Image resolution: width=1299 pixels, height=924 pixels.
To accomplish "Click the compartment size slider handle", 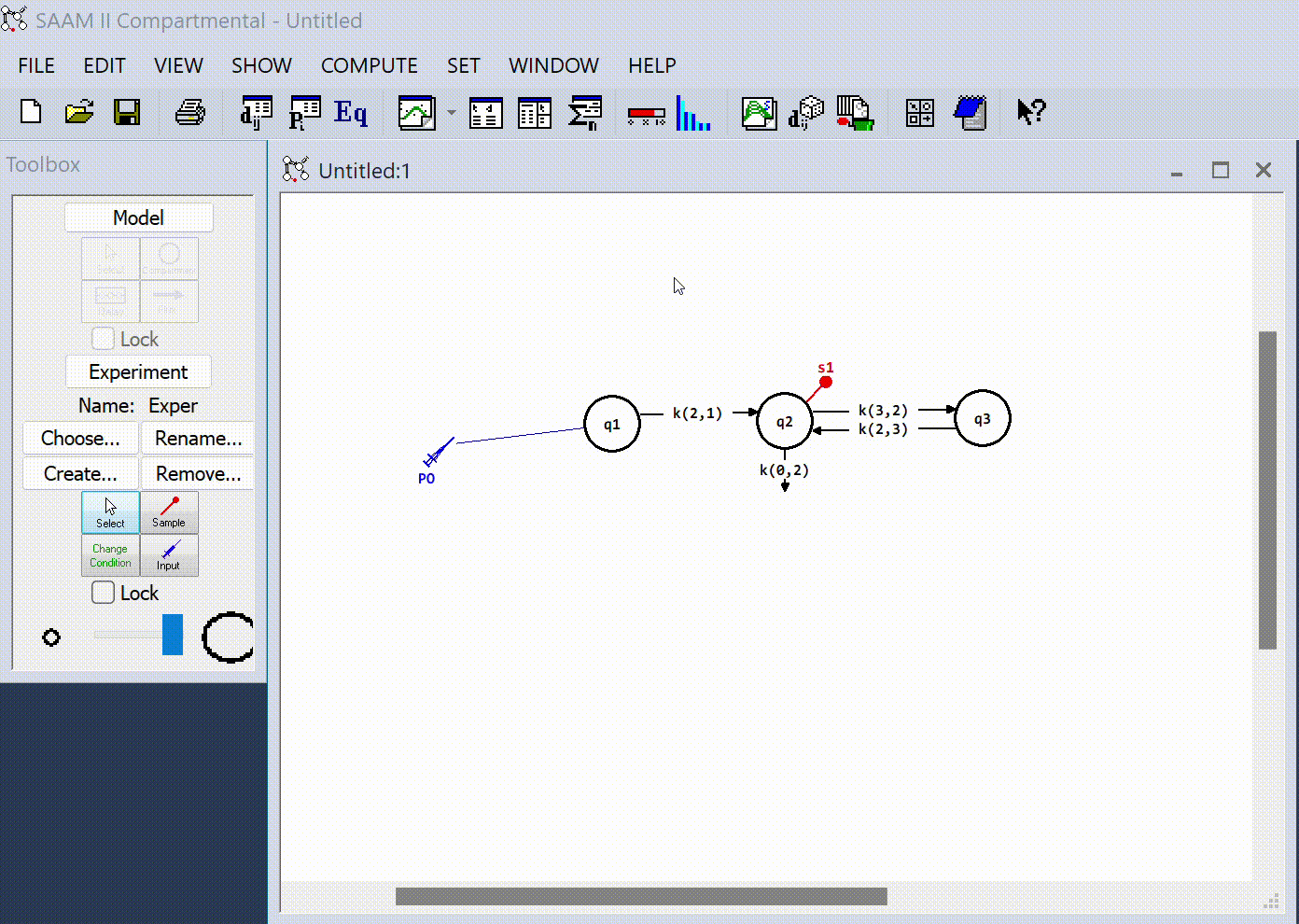I will 173,635.
